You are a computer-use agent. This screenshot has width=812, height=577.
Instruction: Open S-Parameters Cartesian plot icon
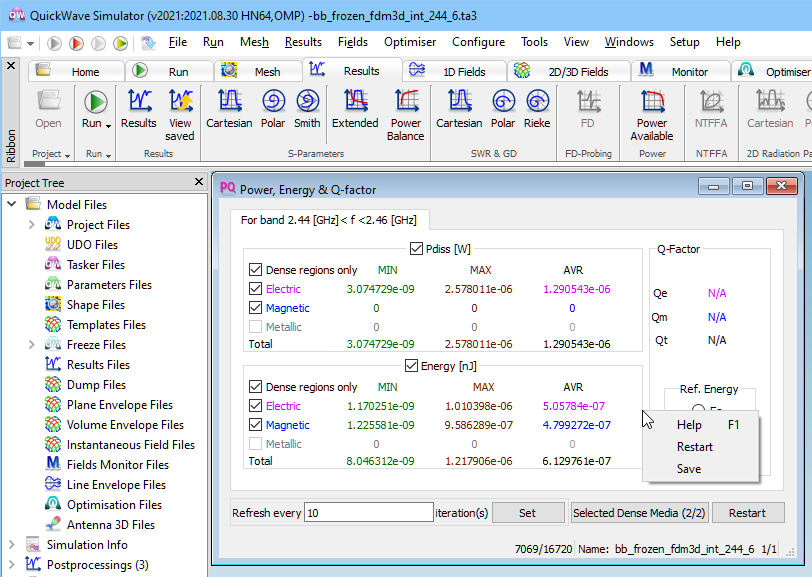(229, 100)
